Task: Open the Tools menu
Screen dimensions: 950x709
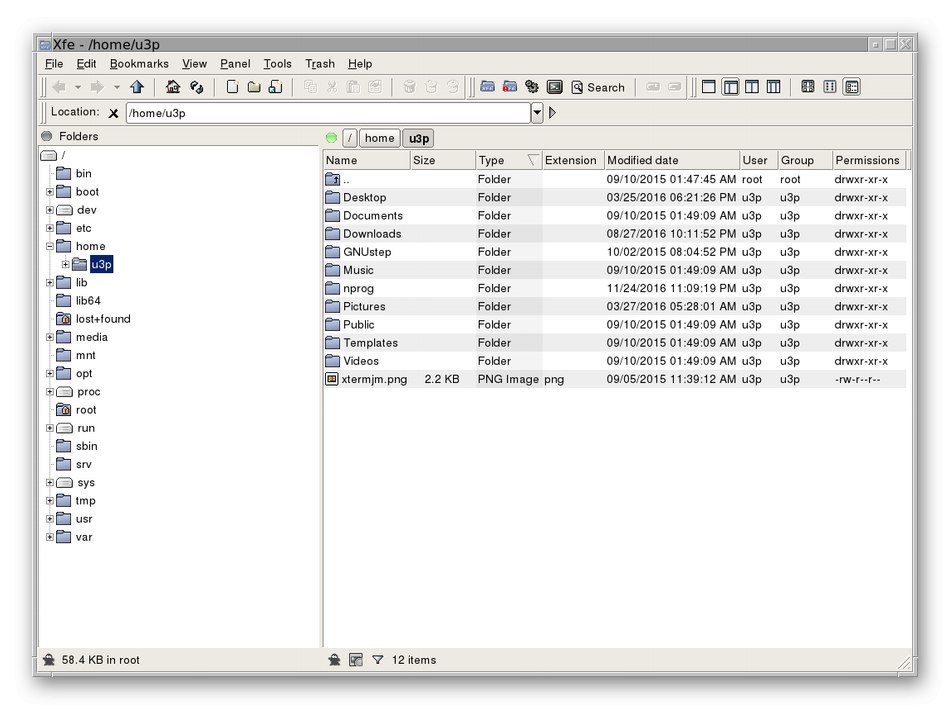Action: 277,64
